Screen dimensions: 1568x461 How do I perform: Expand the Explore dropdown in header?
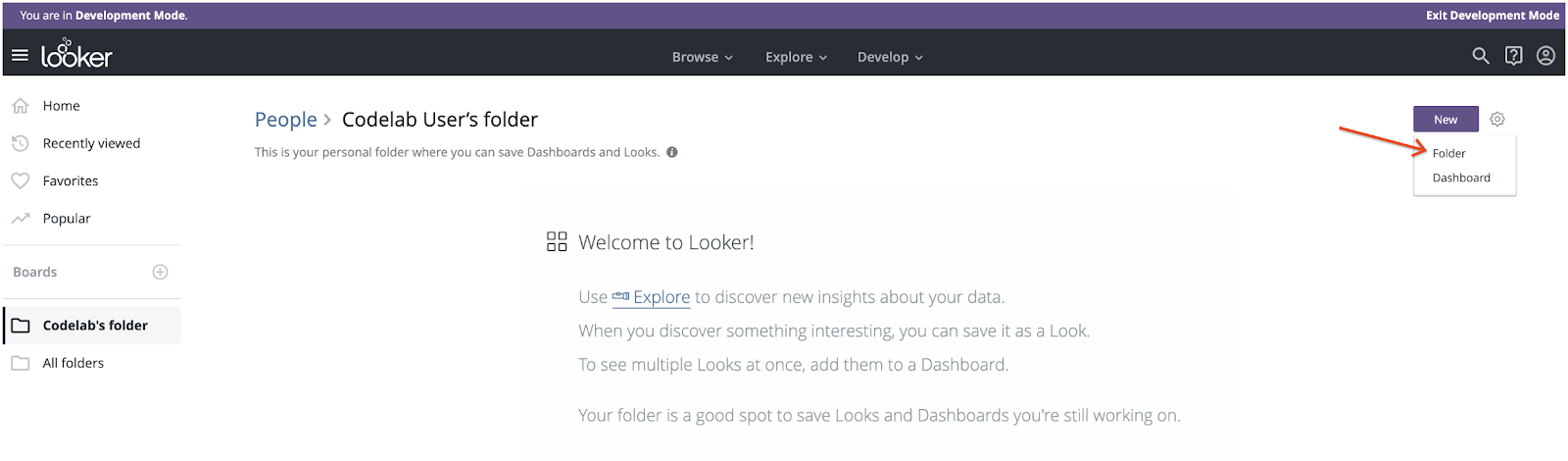pos(796,57)
